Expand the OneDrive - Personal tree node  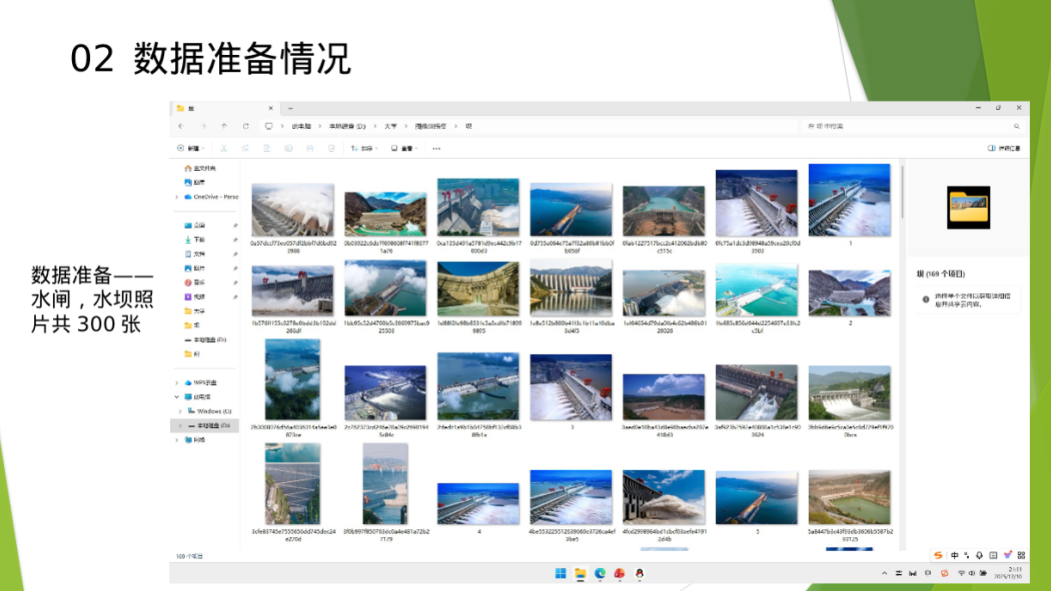(178, 197)
